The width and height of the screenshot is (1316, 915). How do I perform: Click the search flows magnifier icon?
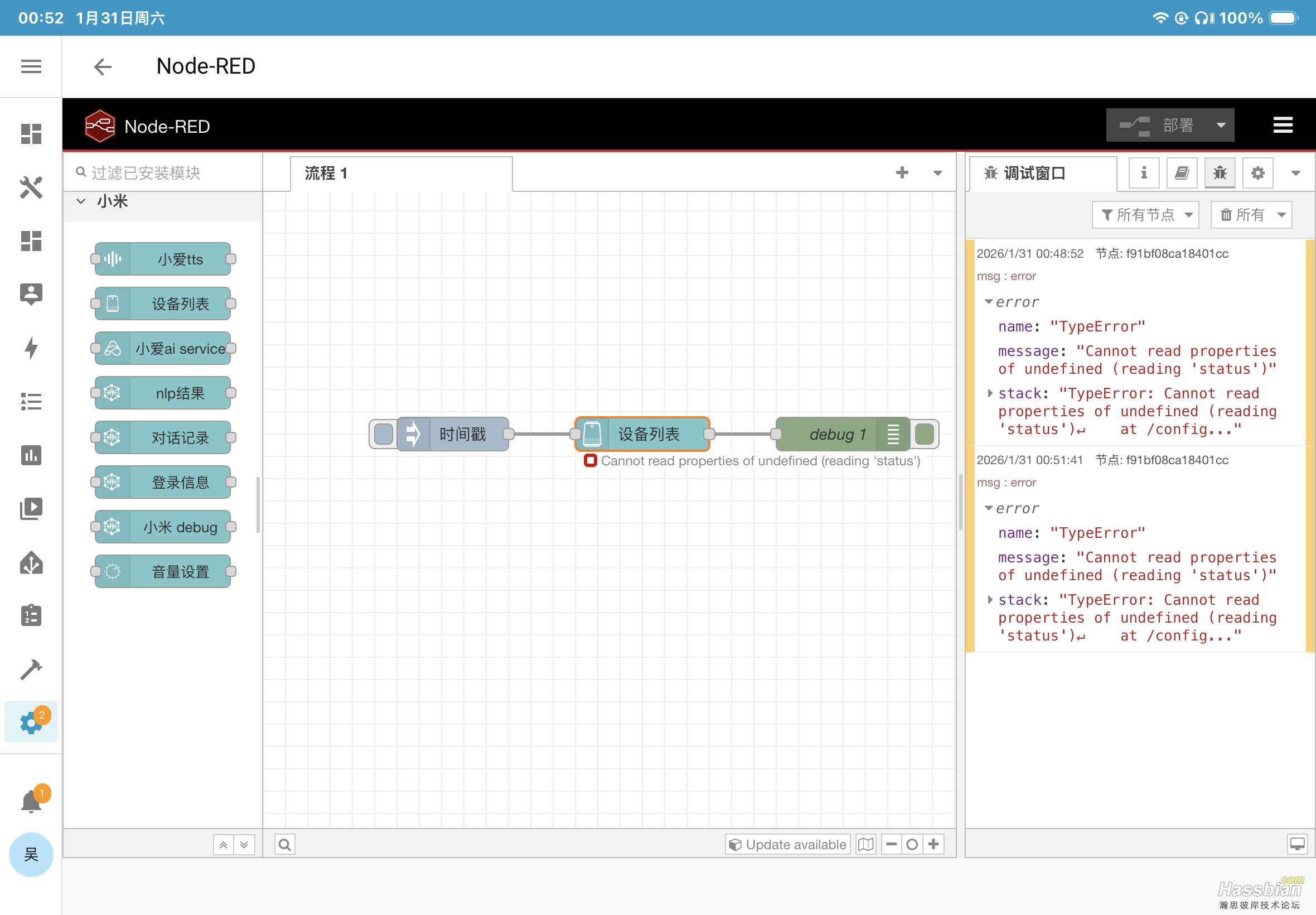pyautogui.click(x=285, y=844)
